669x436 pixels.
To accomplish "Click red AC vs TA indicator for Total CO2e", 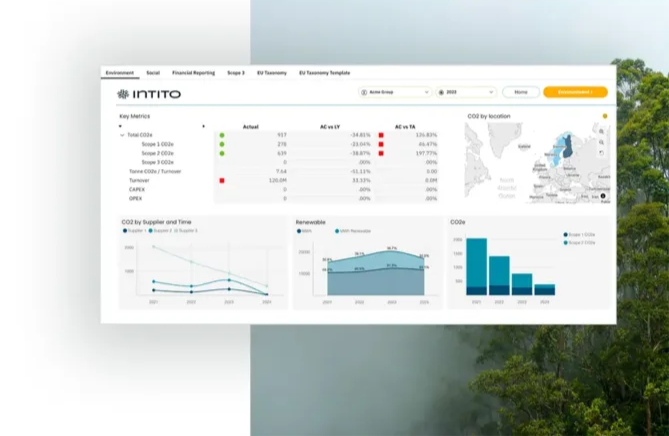I will point(381,135).
